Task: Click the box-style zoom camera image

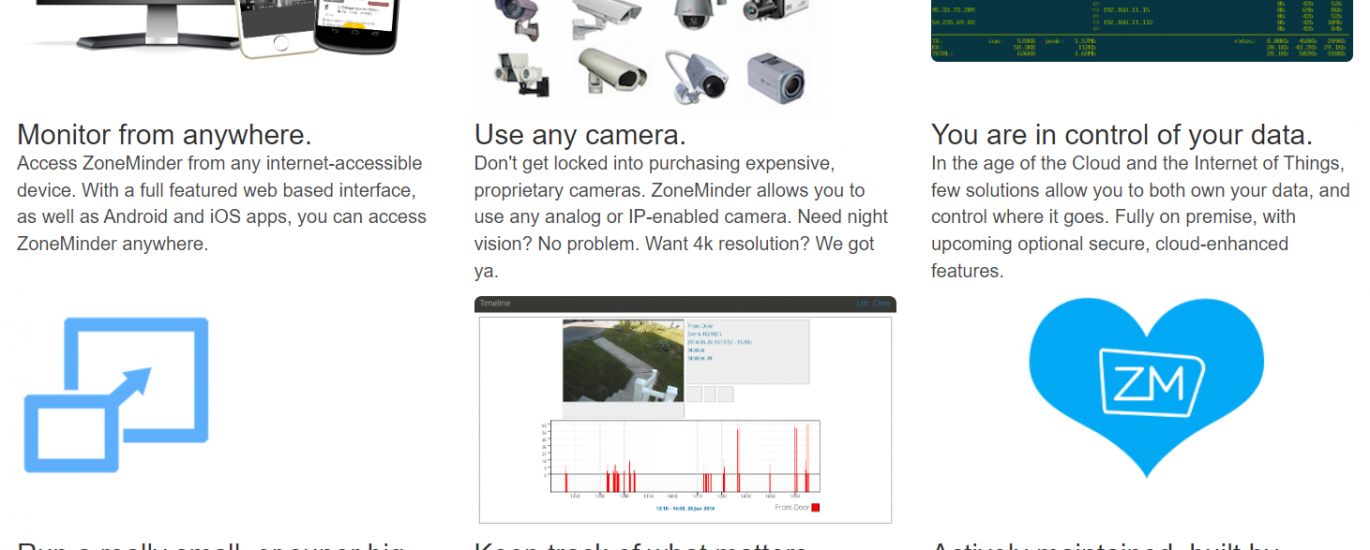Action: tap(778, 79)
